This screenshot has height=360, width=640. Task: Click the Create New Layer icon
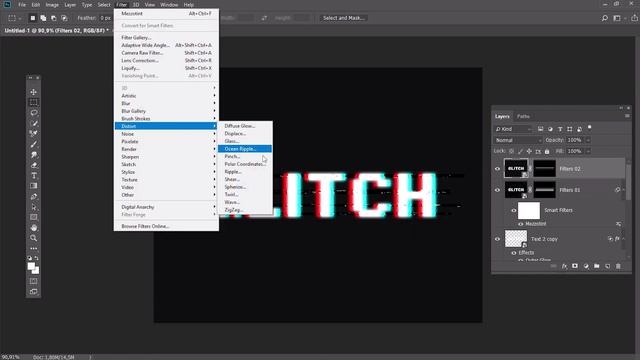[607, 266]
